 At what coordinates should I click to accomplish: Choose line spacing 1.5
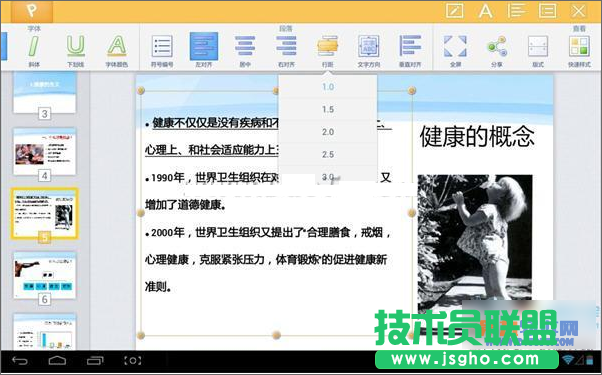328,109
